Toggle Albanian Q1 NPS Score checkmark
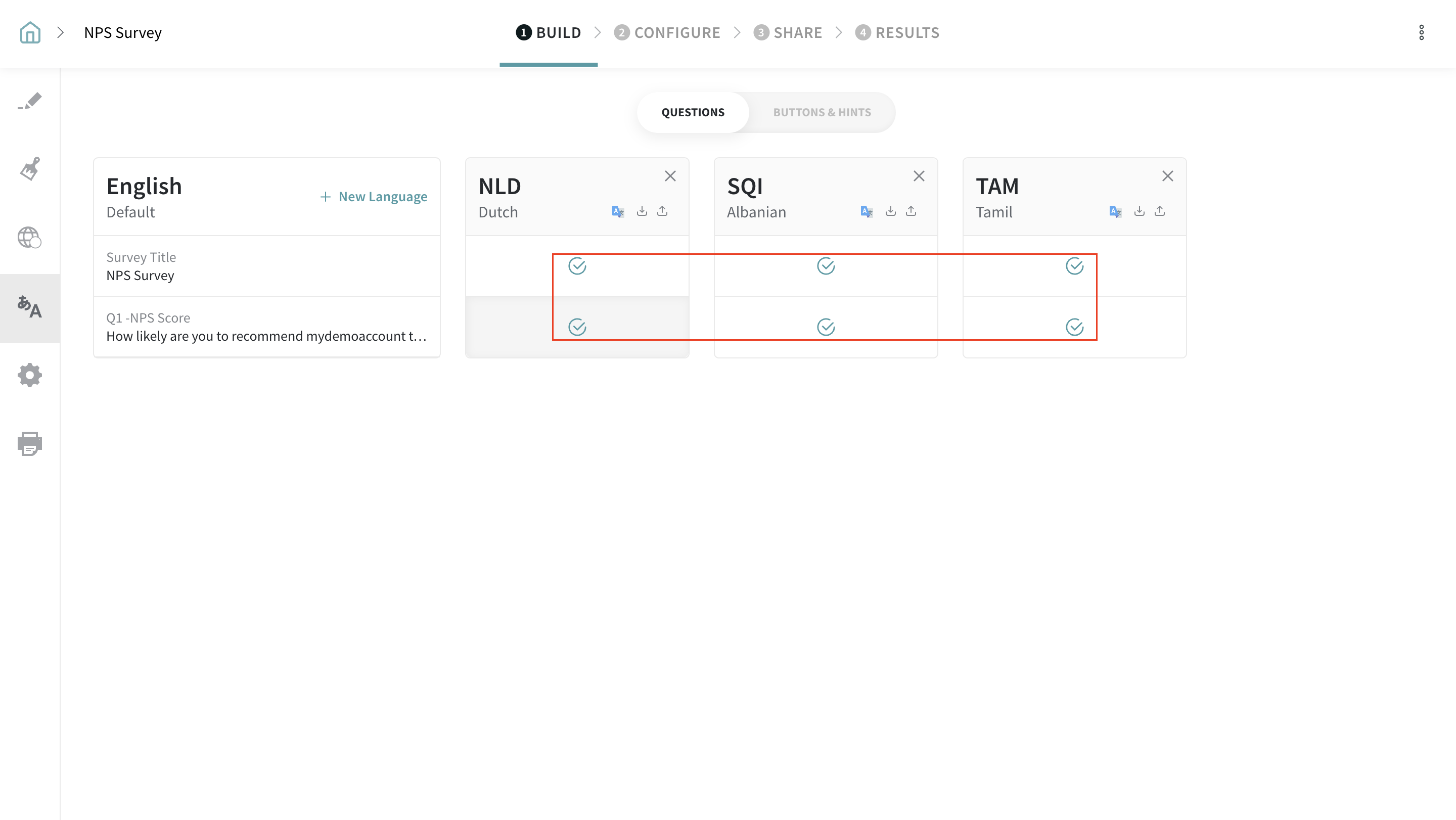1456x820 pixels. click(826, 327)
